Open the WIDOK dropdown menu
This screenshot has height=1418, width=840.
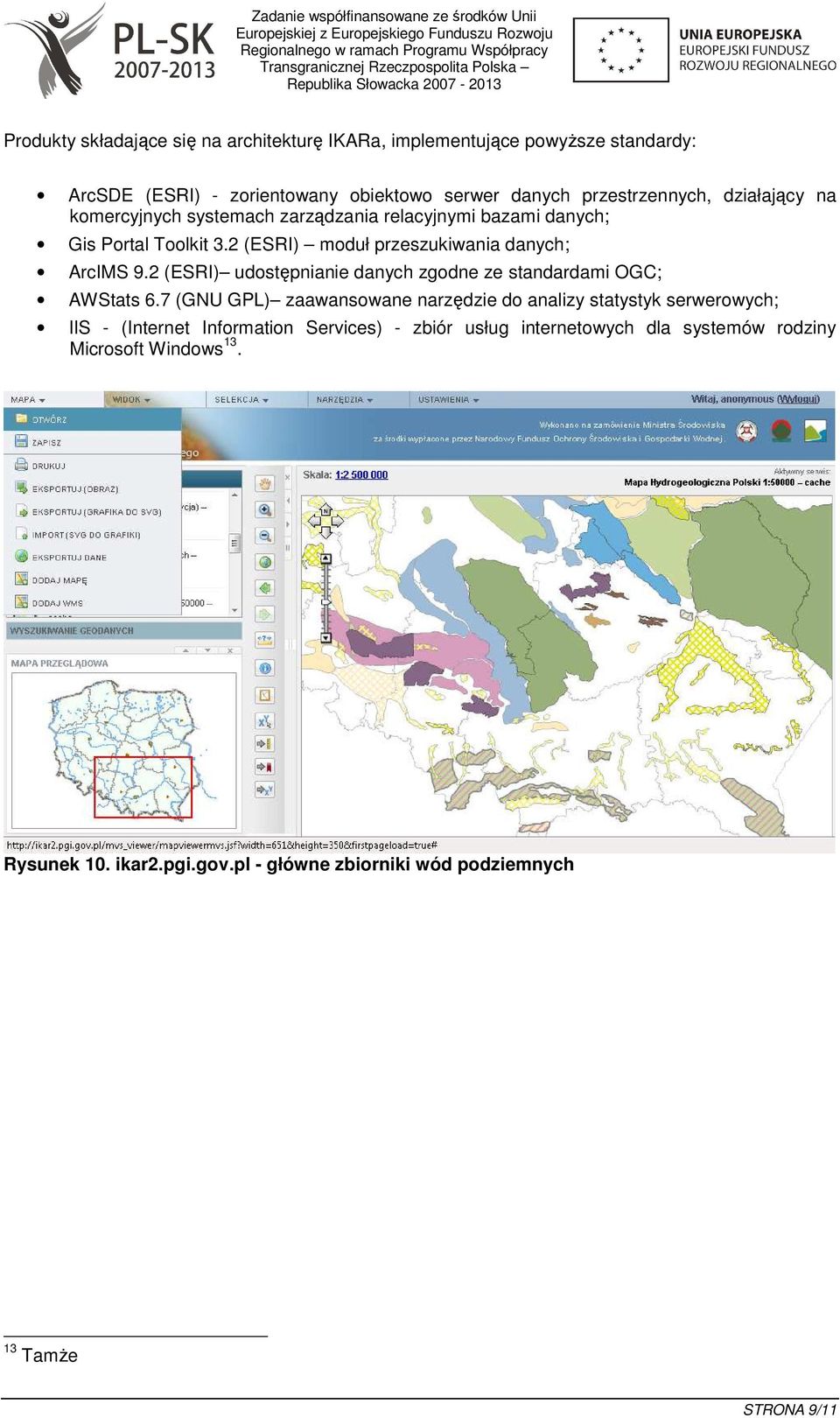tap(131, 399)
